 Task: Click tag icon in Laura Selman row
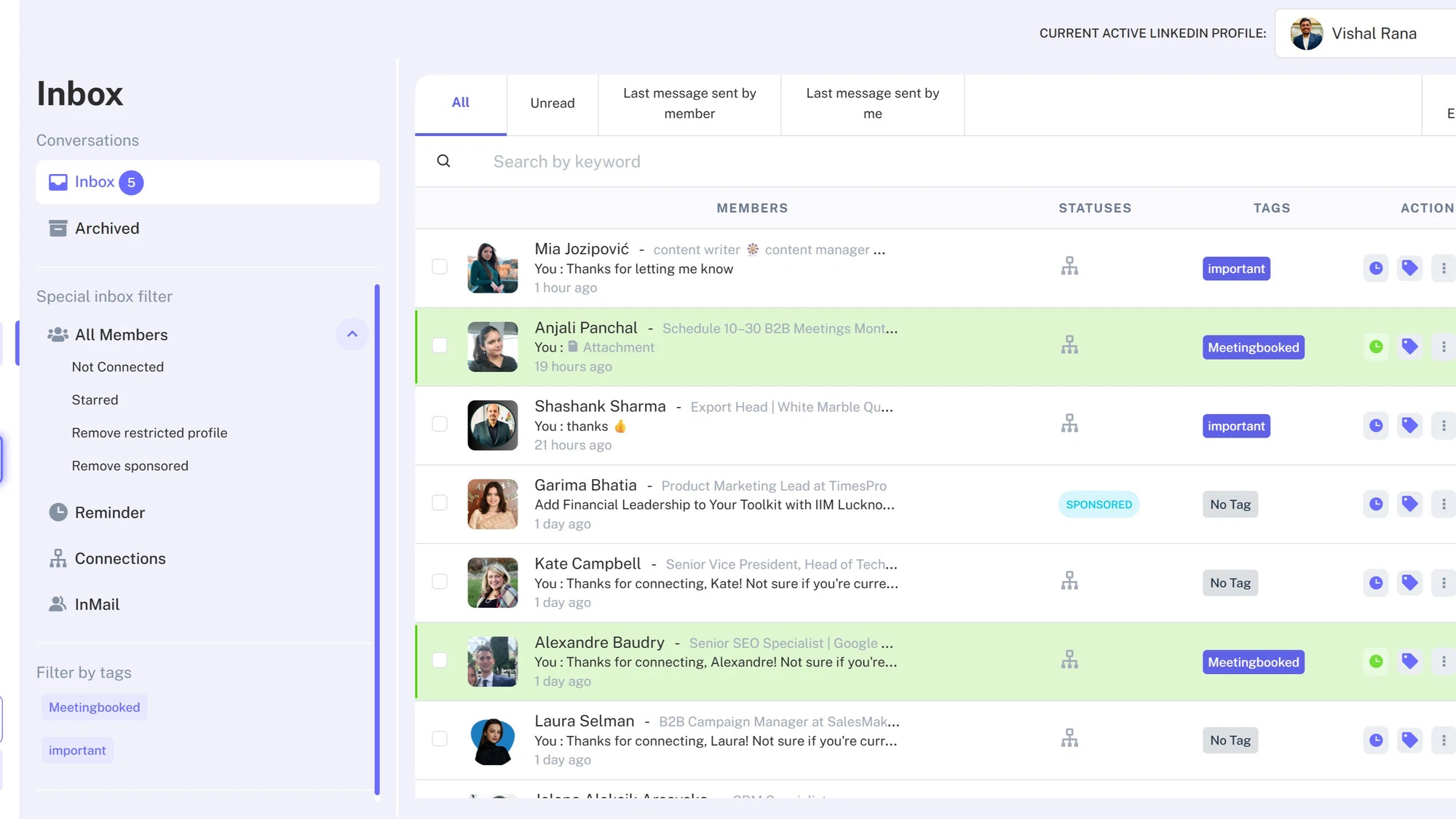pos(1409,740)
